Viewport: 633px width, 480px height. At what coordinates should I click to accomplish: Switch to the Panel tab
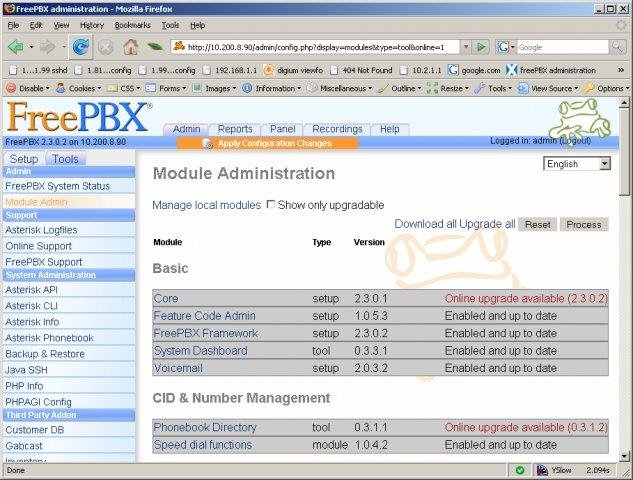pos(282,129)
